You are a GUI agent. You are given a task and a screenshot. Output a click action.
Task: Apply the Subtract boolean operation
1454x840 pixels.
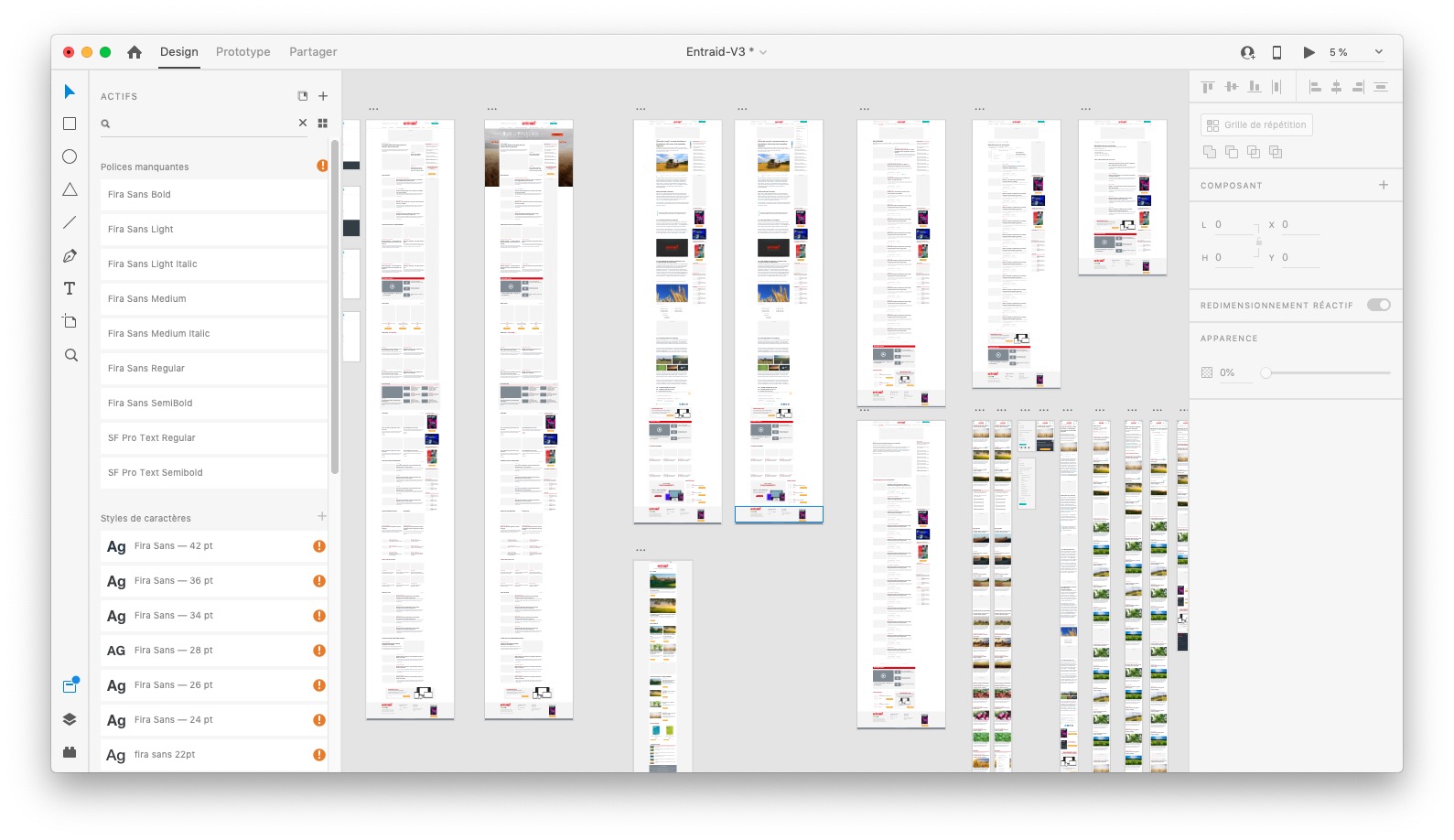point(1232,152)
